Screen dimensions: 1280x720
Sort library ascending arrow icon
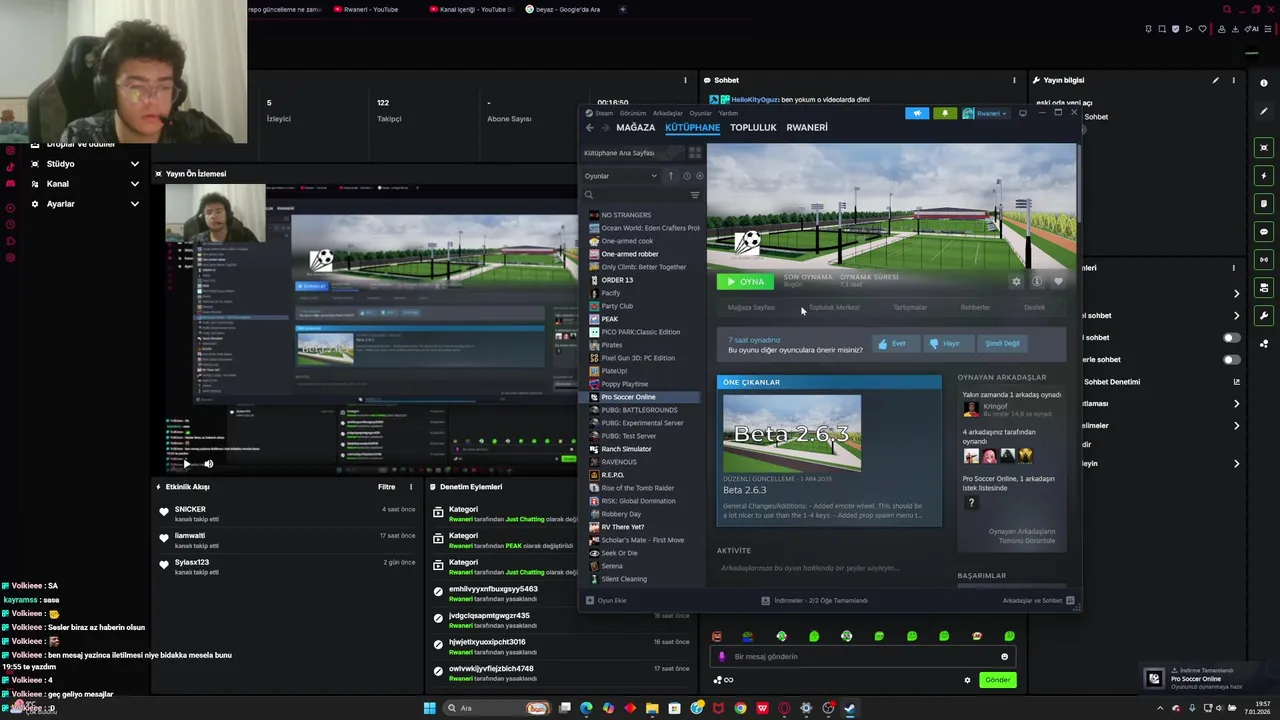pos(671,176)
